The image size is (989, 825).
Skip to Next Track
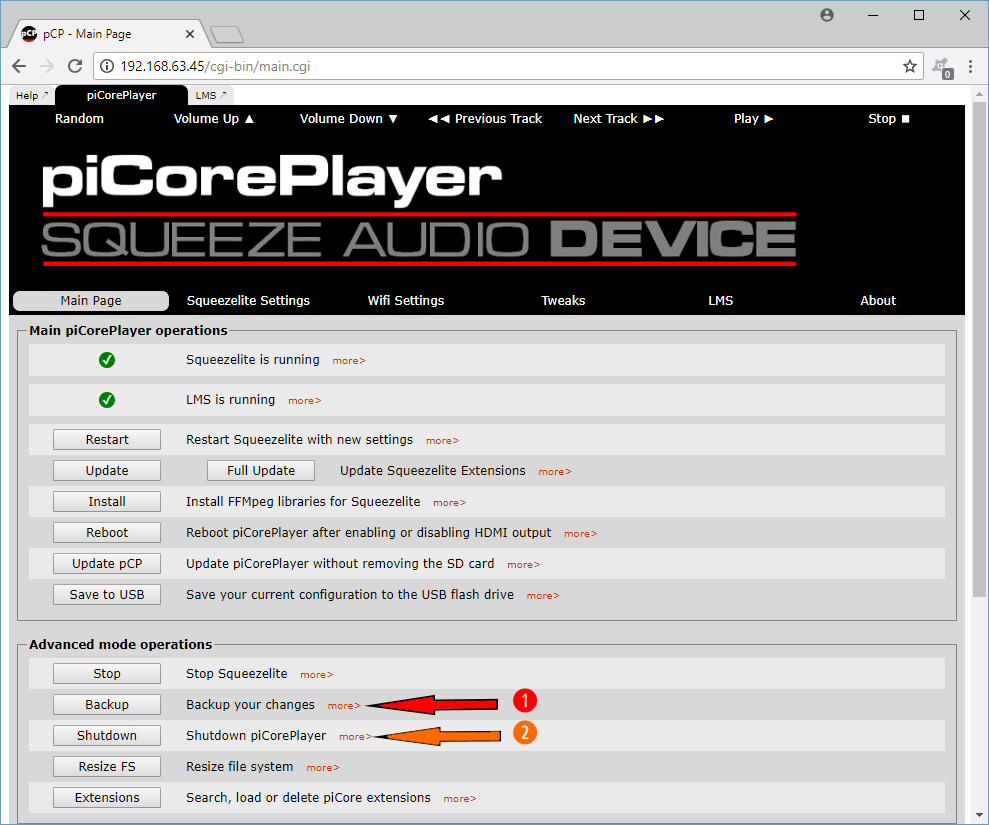pyautogui.click(x=619, y=119)
